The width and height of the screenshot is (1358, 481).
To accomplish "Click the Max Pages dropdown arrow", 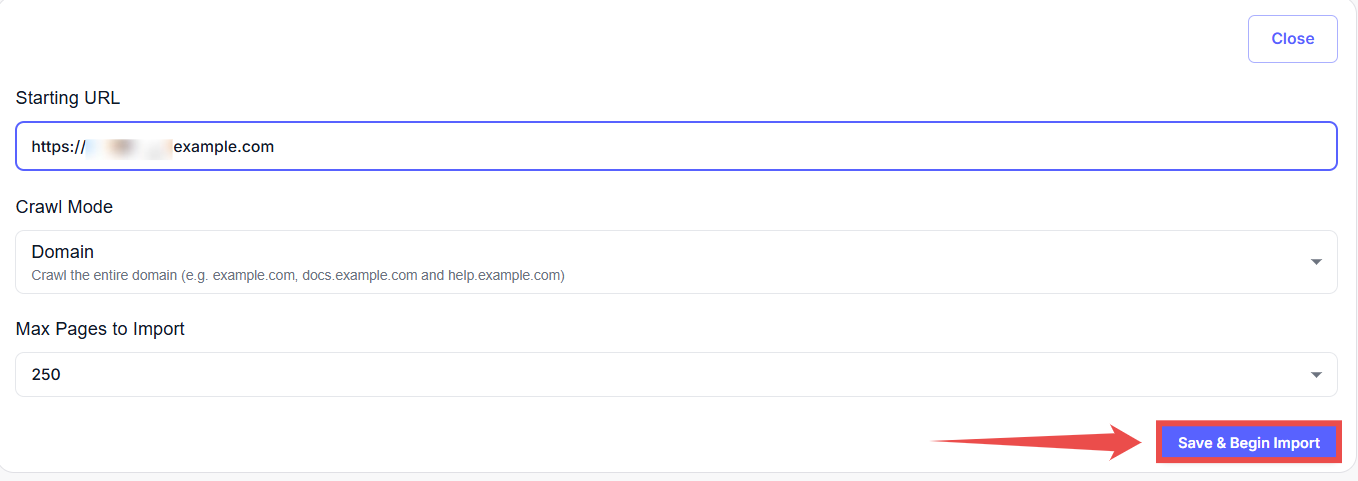I will point(1316,375).
